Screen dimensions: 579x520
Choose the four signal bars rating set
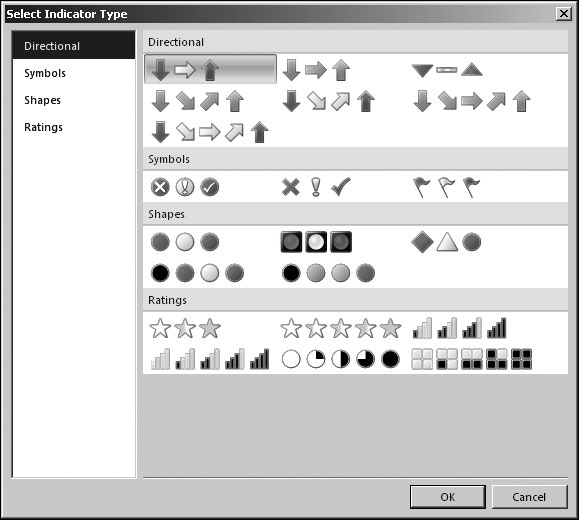click(459, 328)
